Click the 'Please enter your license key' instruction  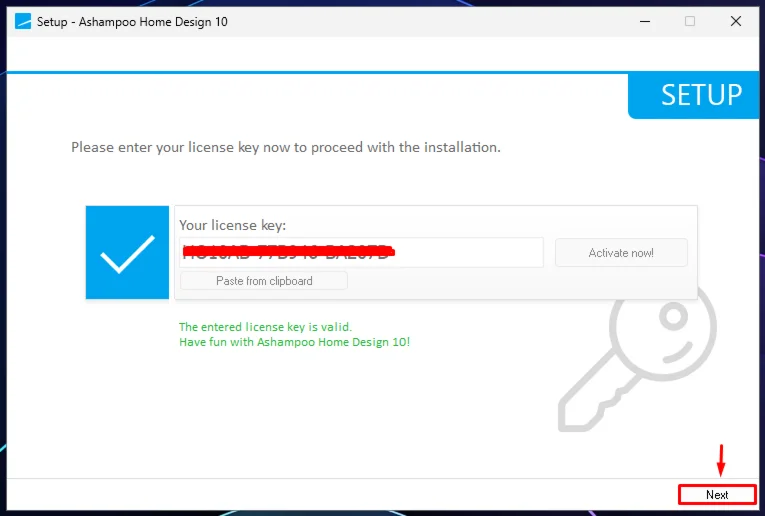coord(286,147)
